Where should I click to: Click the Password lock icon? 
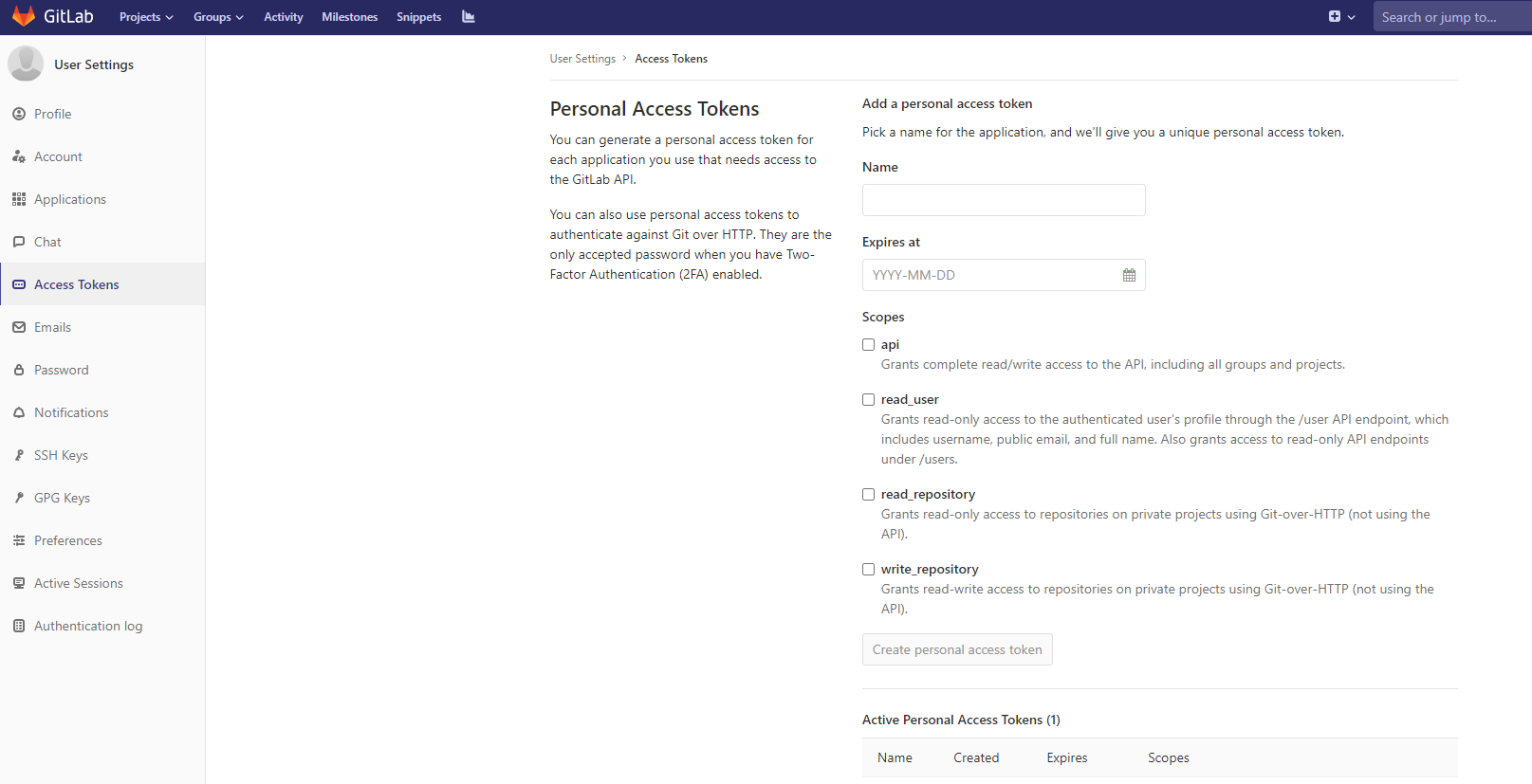(19, 370)
